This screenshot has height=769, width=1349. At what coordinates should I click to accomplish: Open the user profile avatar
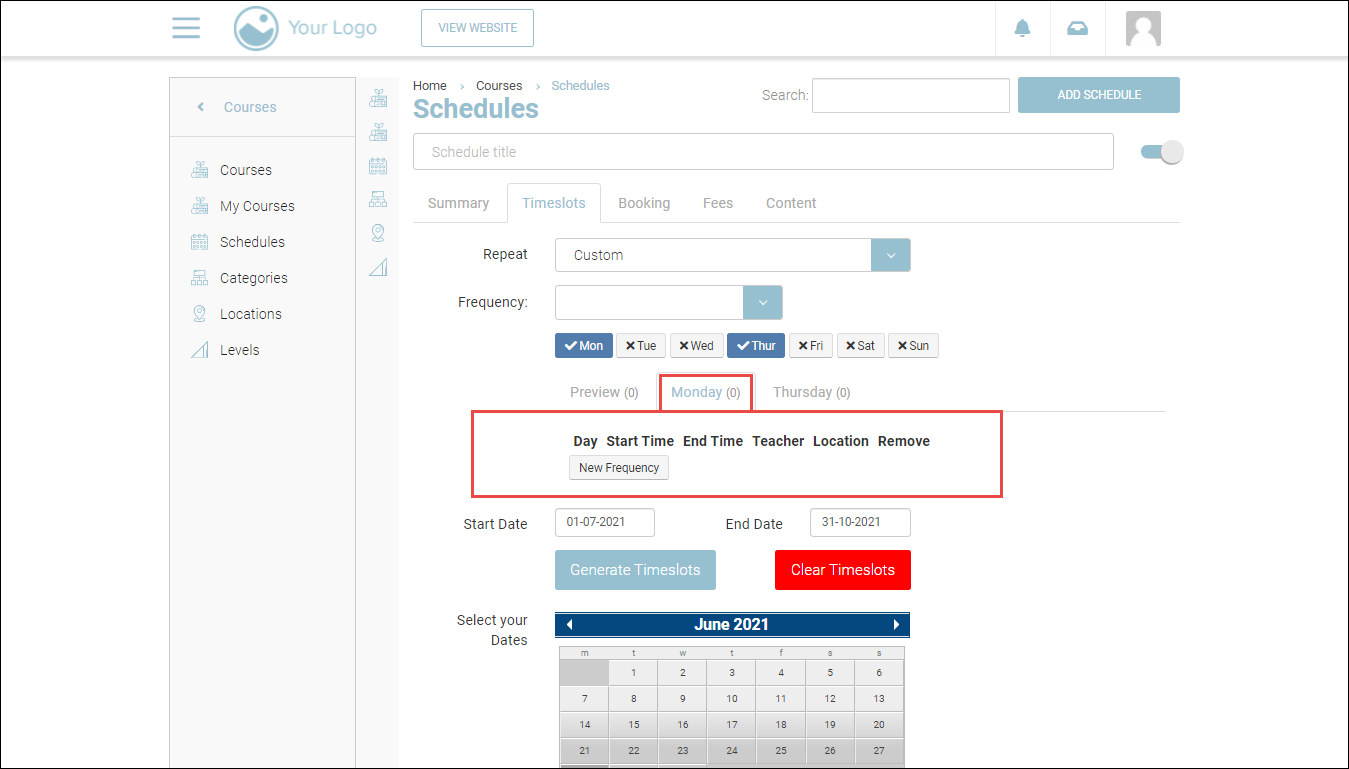pos(1142,28)
